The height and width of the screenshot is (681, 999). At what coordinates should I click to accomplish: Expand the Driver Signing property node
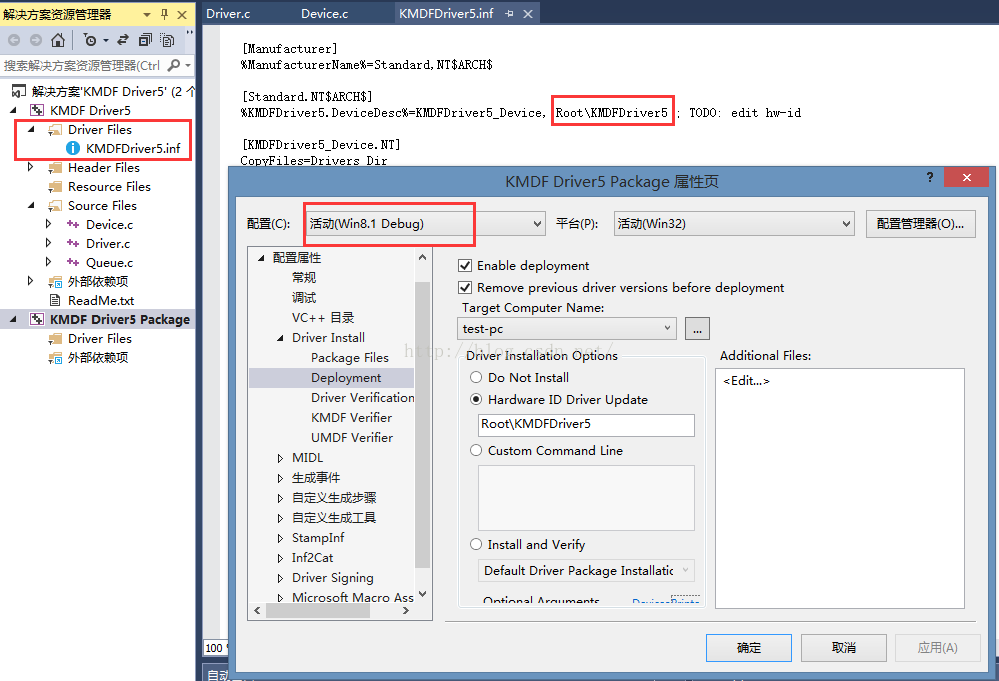pos(280,578)
